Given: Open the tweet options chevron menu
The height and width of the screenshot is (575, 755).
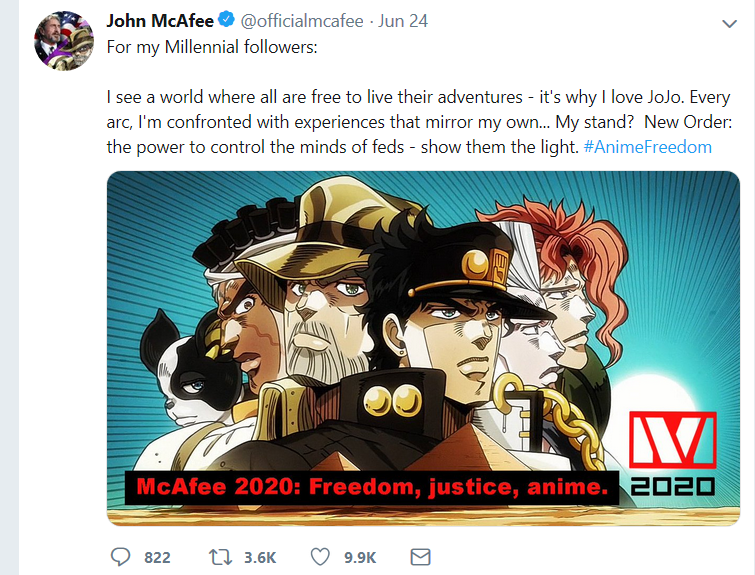Looking at the screenshot, I should pos(729,24).
